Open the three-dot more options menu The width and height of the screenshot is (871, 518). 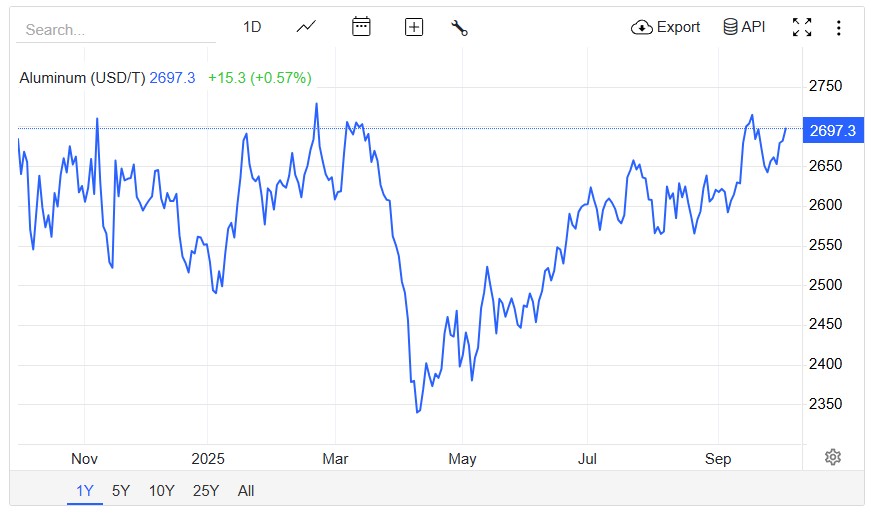(838, 27)
